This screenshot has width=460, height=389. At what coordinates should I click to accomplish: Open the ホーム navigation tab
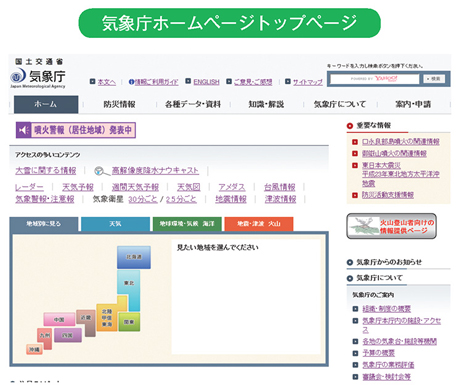pyautogui.click(x=46, y=104)
